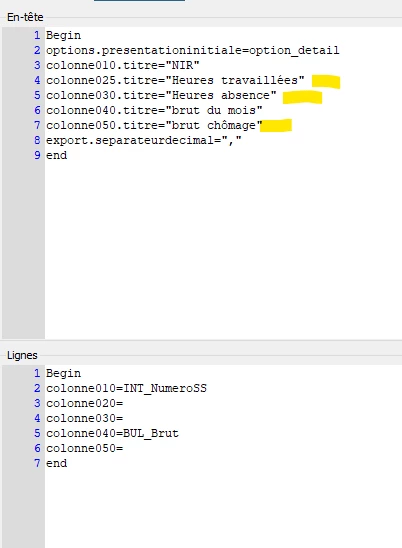Click the "Heures travaillées" title line
The height and width of the screenshot is (548, 402).
click(x=175, y=80)
